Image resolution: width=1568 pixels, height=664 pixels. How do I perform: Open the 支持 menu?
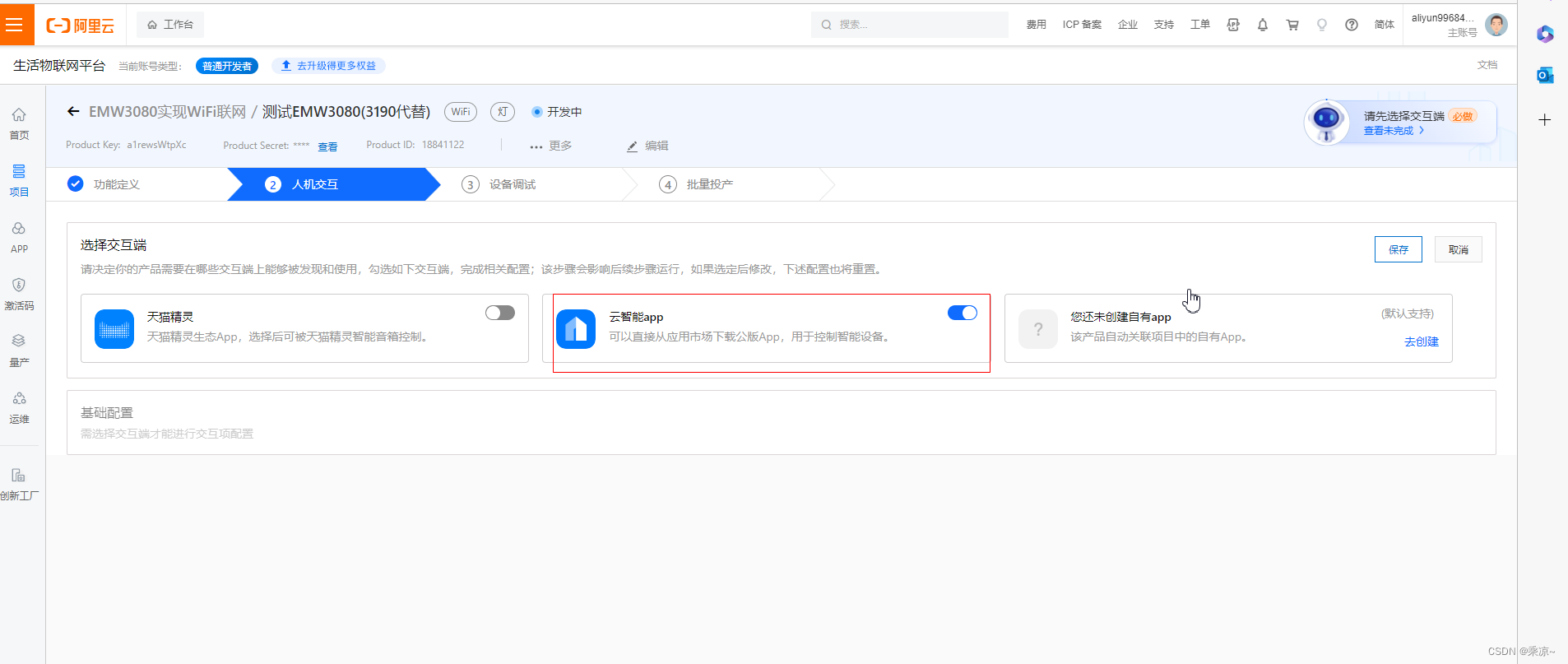pos(1163,25)
